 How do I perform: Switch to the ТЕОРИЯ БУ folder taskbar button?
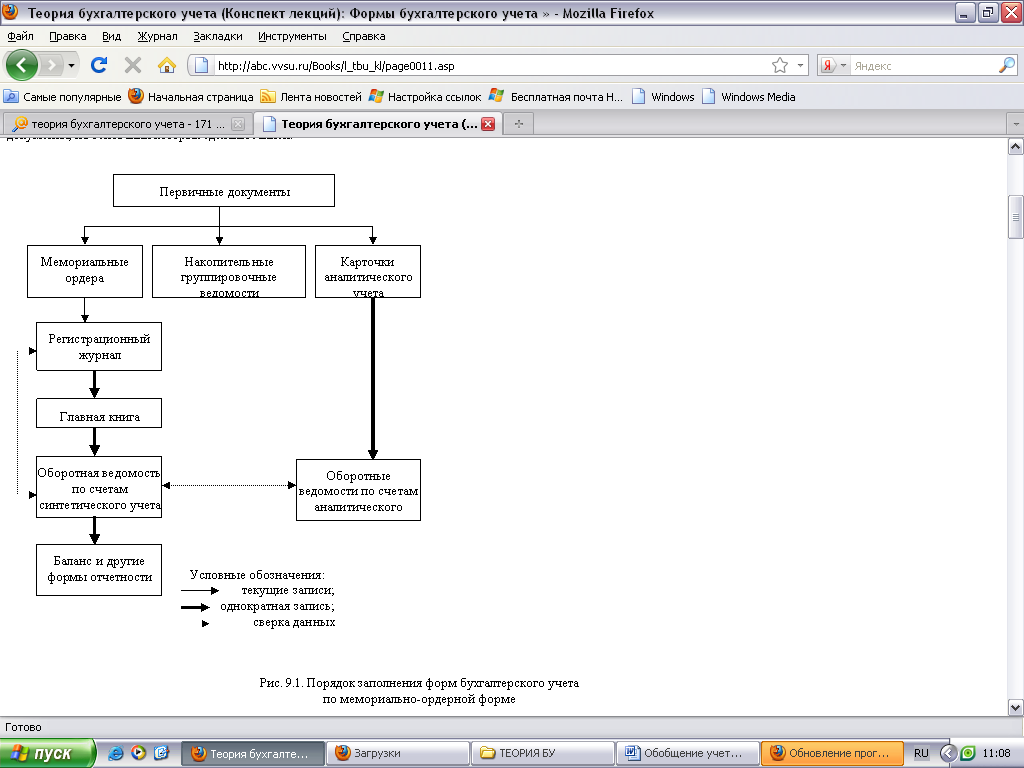tap(542, 753)
